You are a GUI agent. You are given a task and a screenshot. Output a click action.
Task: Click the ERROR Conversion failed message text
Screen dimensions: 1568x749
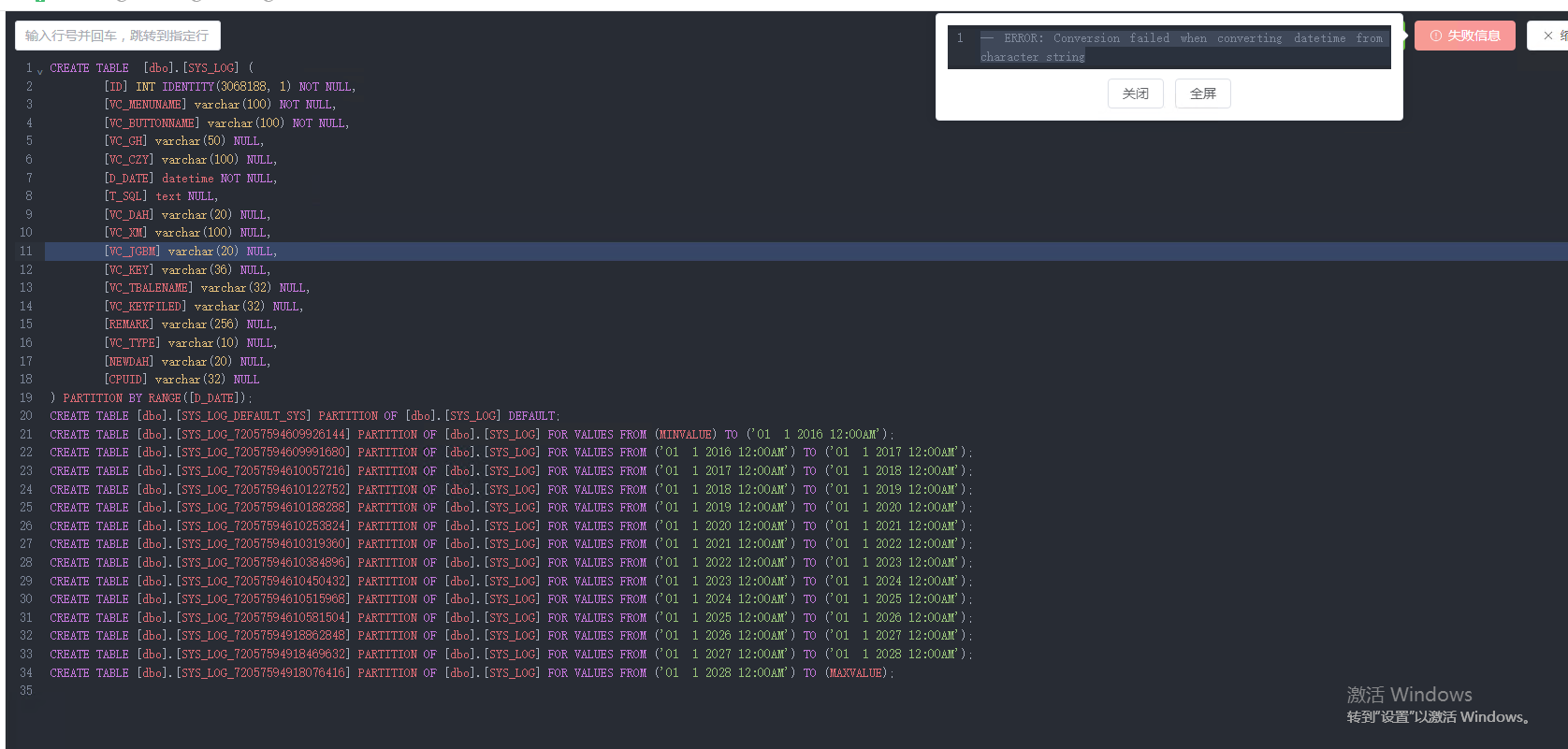[1181, 48]
